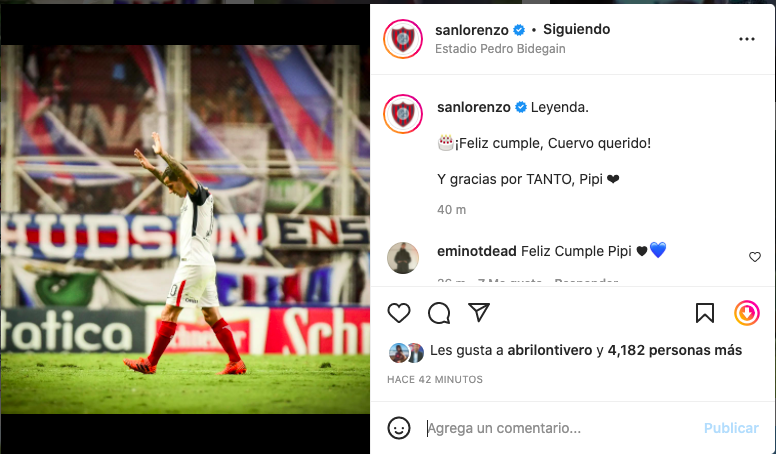Open Estadio Pedro Bidegain location link
776x454 pixels.
pyautogui.click(x=500, y=49)
